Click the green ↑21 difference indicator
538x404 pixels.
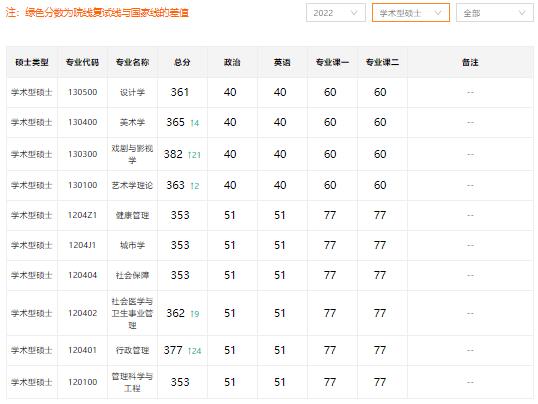pos(194,155)
